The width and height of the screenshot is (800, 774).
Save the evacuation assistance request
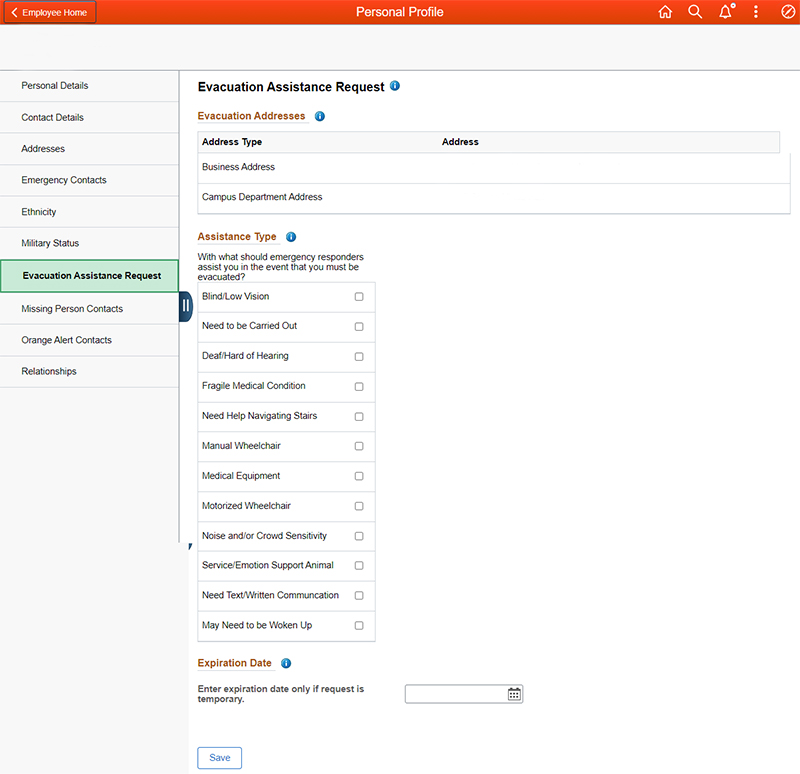tap(220, 758)
